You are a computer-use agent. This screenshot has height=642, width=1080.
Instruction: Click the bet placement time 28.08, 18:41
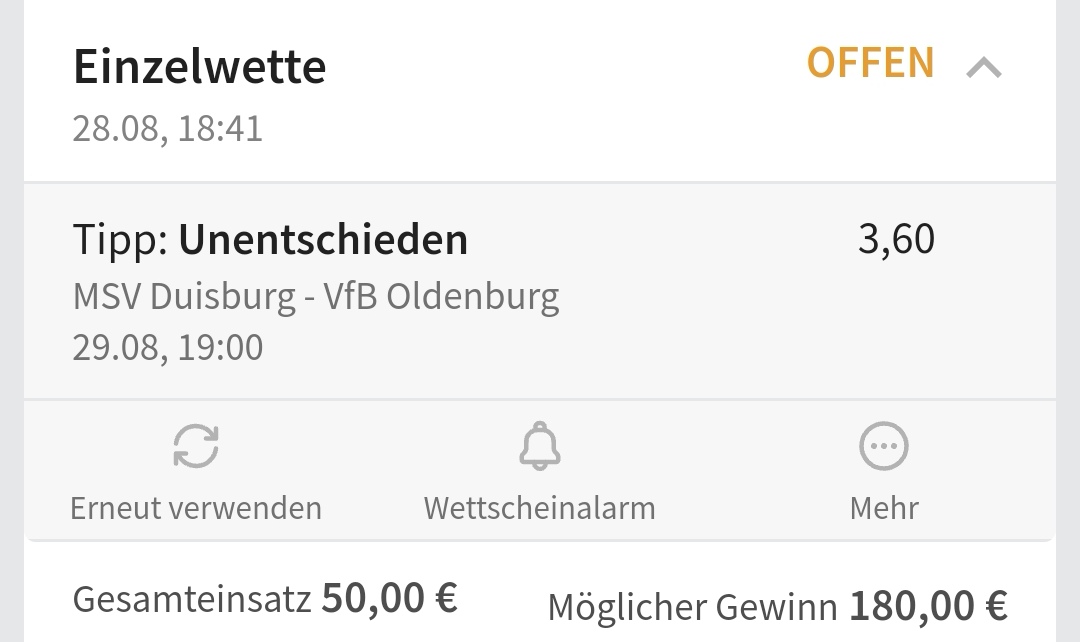pyautogui.click(x=168, y=129)
